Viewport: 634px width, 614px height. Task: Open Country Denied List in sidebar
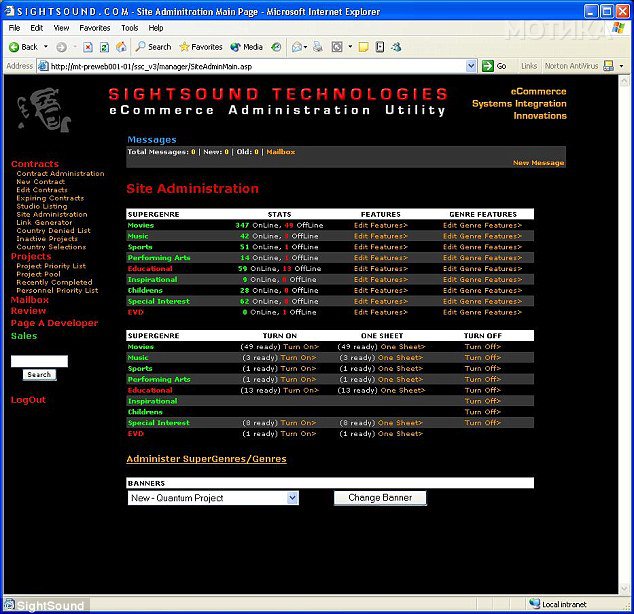coord(53,230)
